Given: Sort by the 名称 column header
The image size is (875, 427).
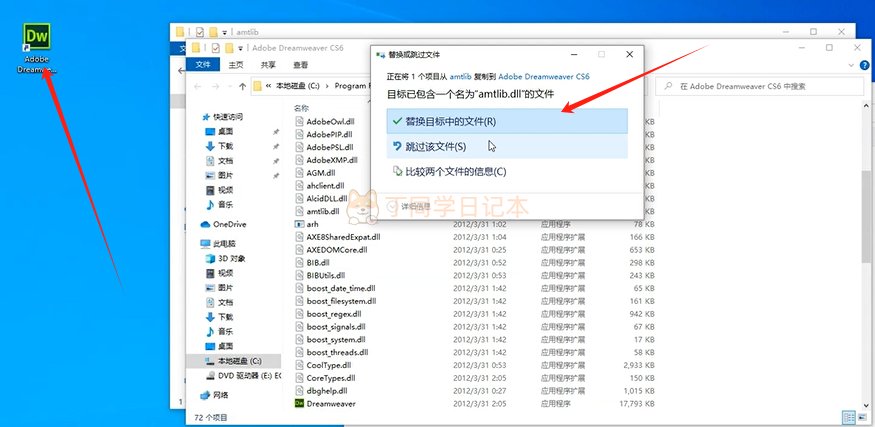Looking at the screenshot, I should [x=302, y=108].
